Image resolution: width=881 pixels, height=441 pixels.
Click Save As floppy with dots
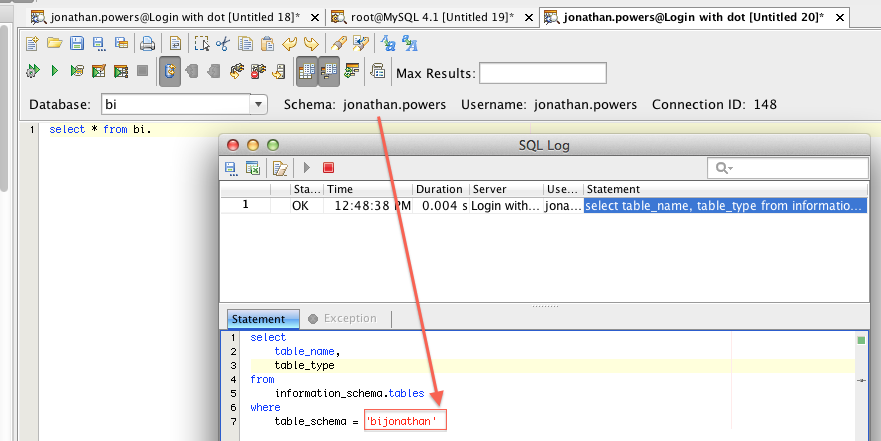pos(98,43)
